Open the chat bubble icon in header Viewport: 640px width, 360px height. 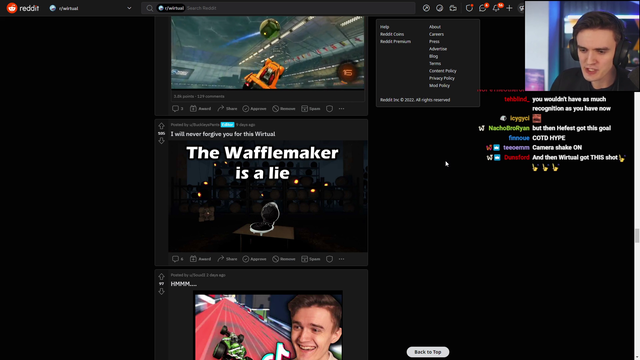pos(482,8)
